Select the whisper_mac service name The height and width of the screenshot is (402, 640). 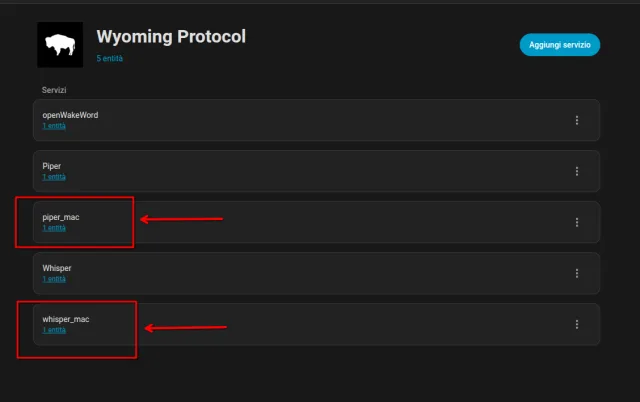click(65, 319)
